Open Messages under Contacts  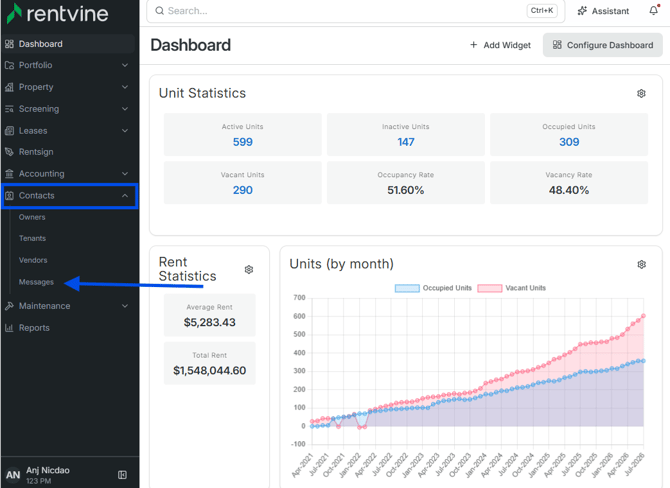[x=36, y=282]
